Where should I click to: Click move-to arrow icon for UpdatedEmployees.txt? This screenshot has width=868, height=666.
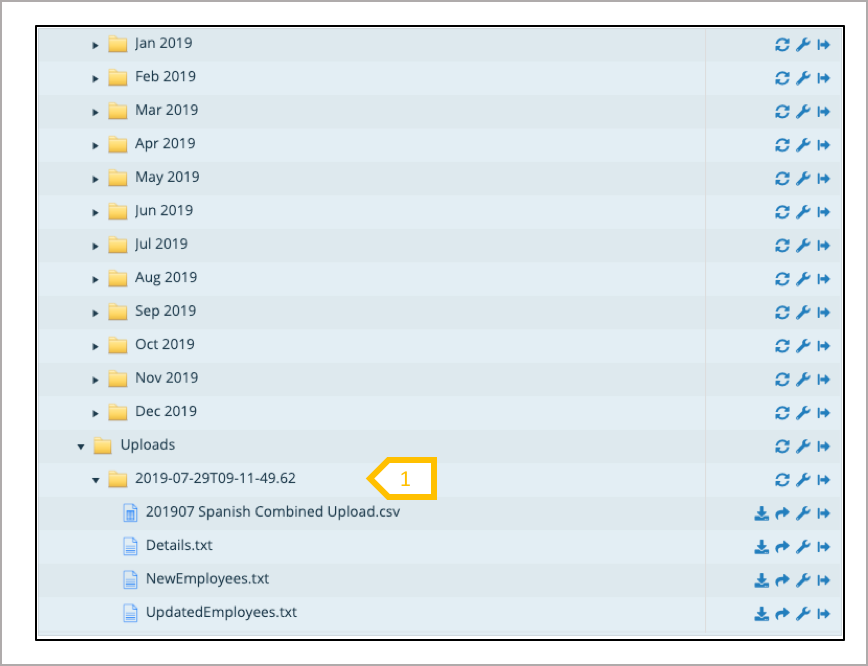tap(824, 614)
